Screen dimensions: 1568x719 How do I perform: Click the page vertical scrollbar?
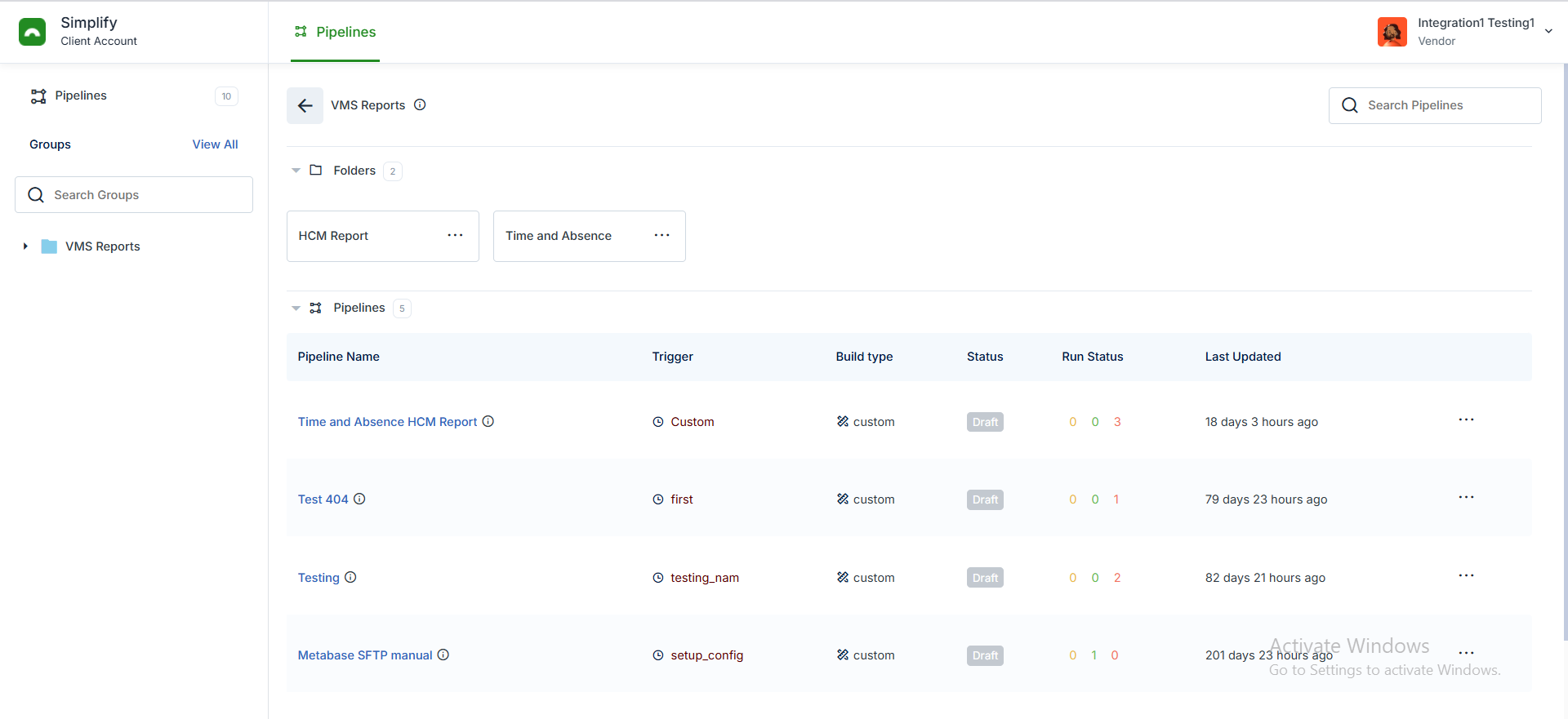[x=1565, y=351]
